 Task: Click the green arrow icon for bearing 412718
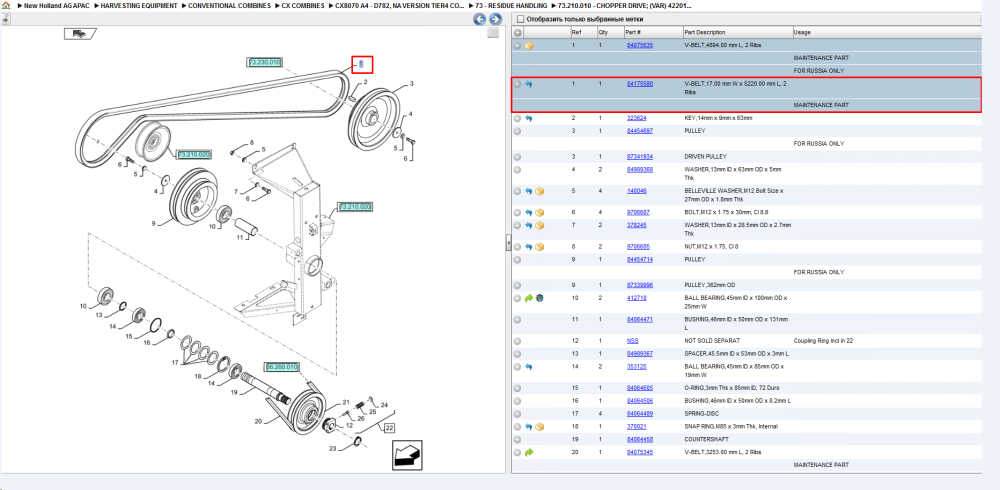point(529,298)
